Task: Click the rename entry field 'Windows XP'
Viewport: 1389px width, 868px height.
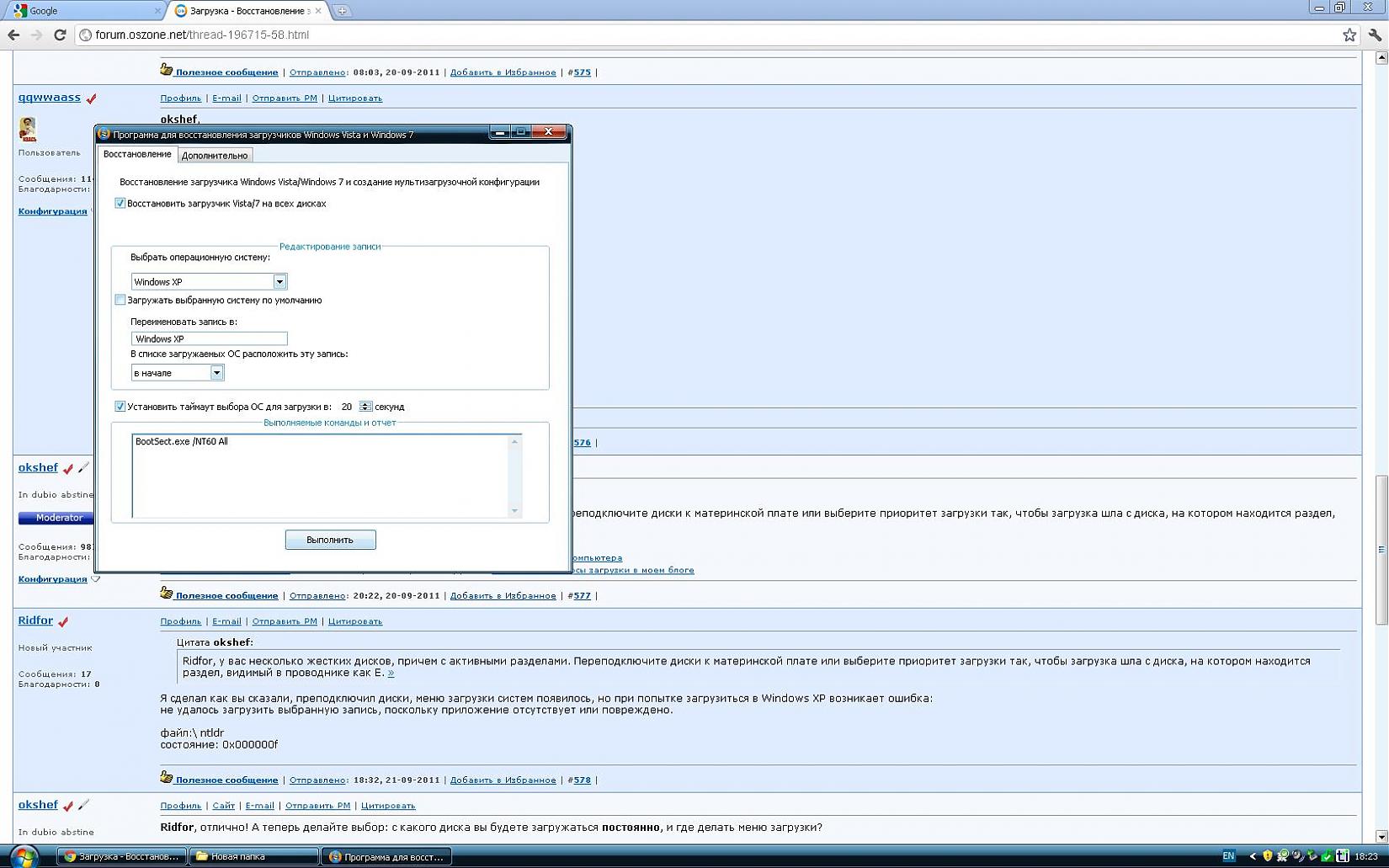Action: (x=209, y=338)
